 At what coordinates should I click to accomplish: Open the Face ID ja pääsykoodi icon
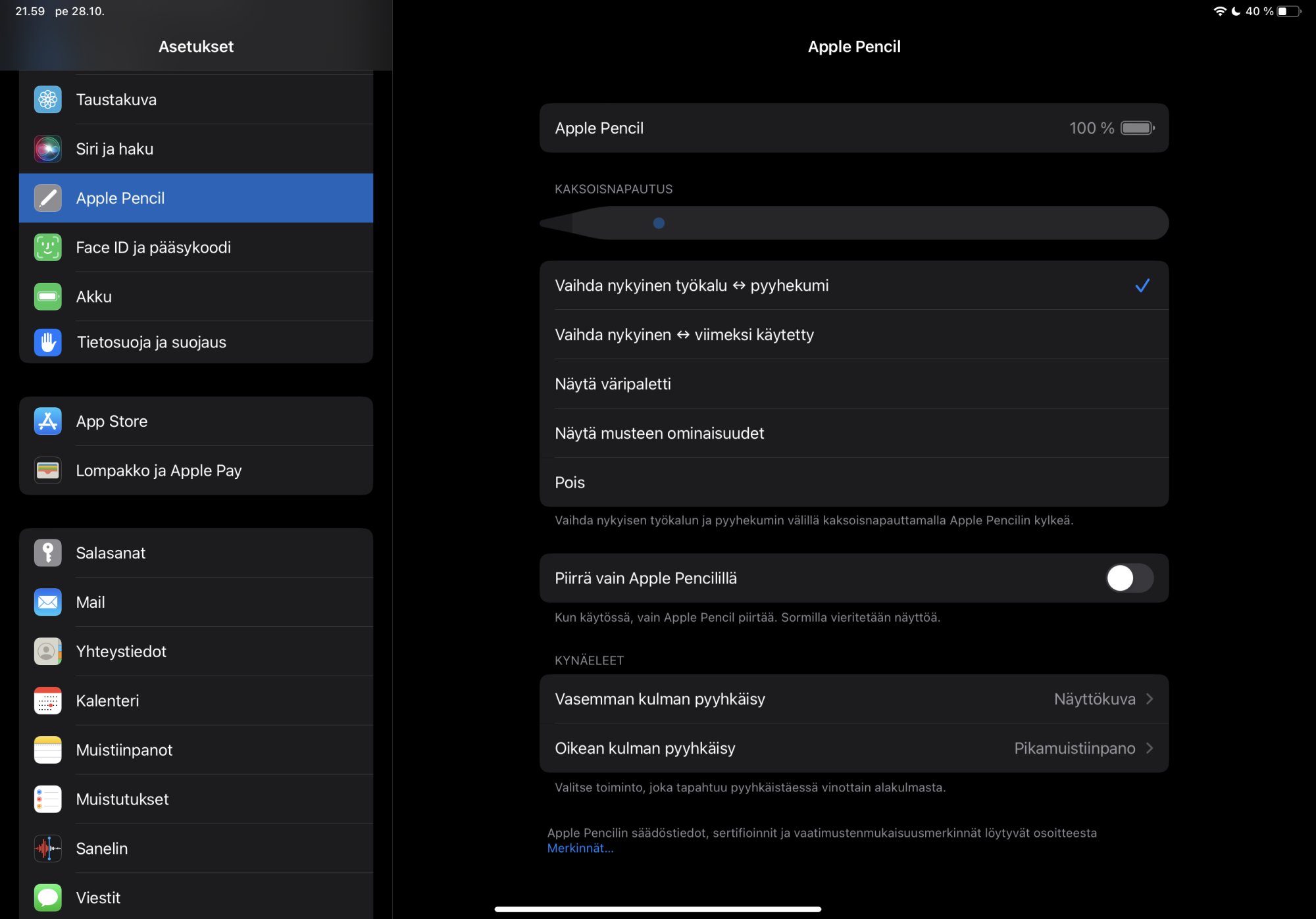[x=48, y=247]
